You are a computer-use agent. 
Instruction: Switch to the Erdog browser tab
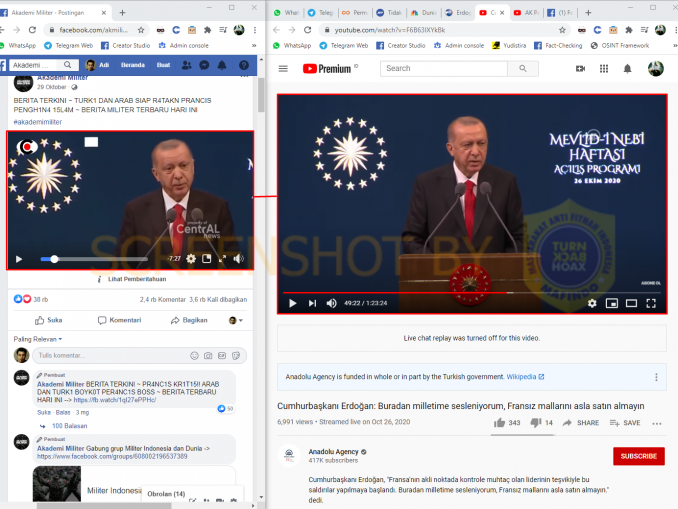click(458, 13)
